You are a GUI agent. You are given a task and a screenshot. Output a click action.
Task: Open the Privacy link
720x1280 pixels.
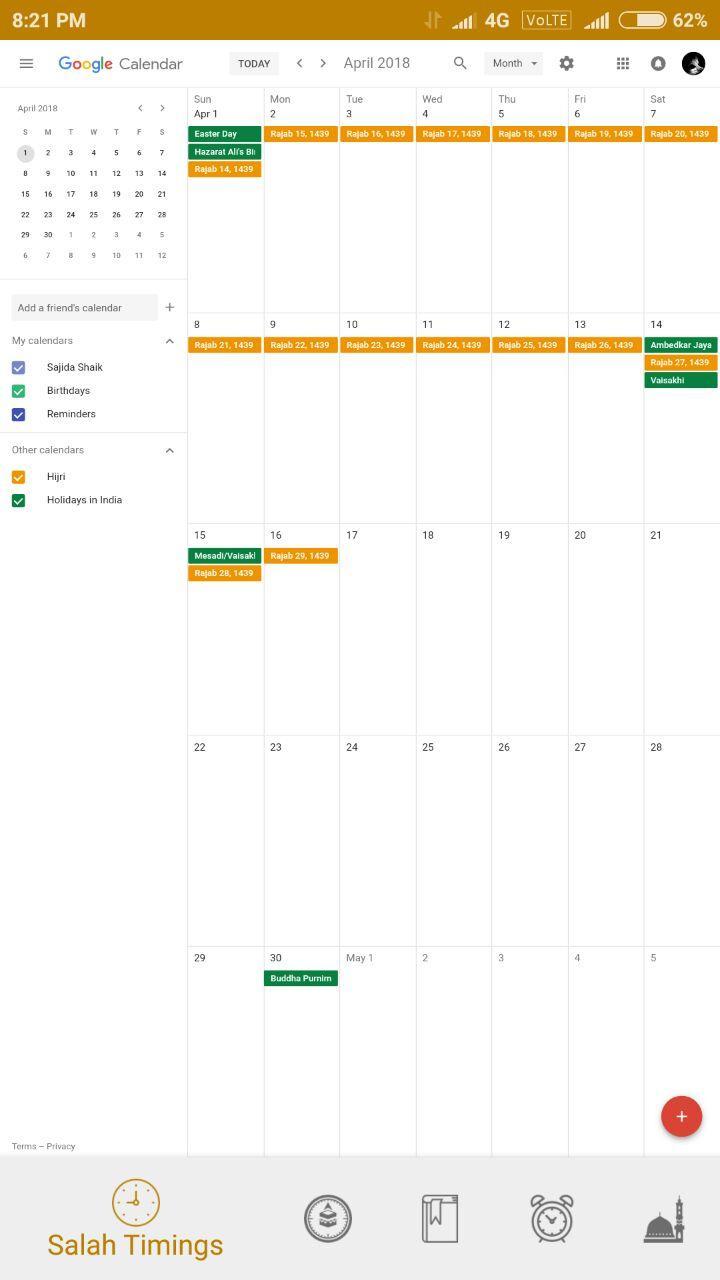[61, 1146]
